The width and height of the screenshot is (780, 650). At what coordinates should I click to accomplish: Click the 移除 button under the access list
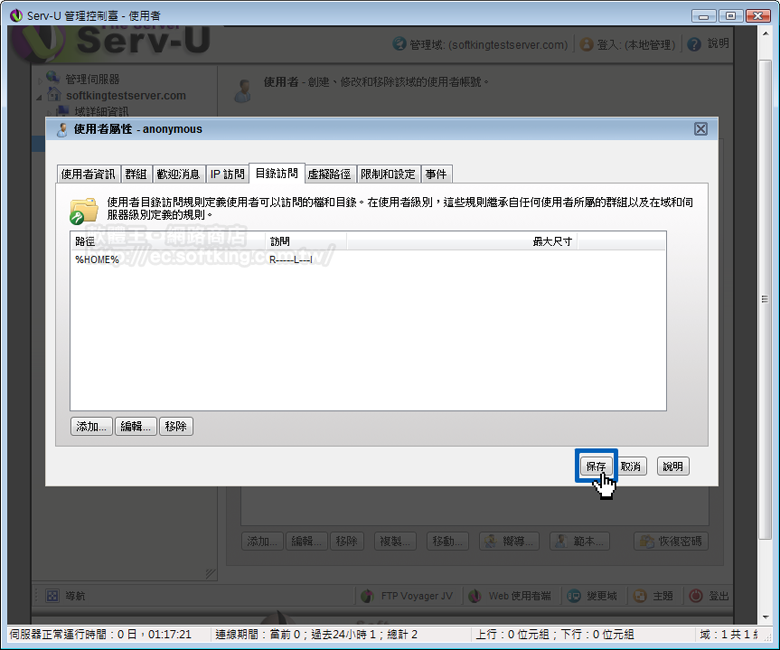[176, 427]
